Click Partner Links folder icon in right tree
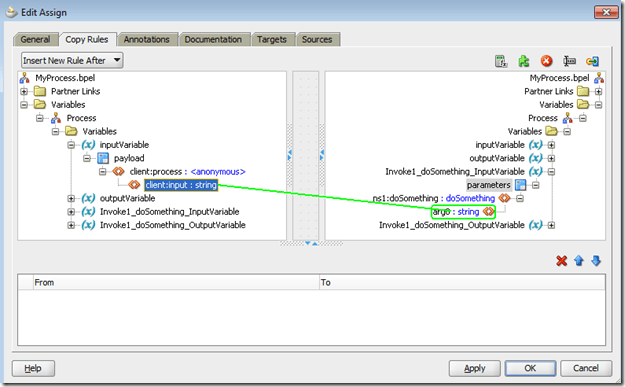625x387 pixels. pyautogui.click(x=583, y=92)
